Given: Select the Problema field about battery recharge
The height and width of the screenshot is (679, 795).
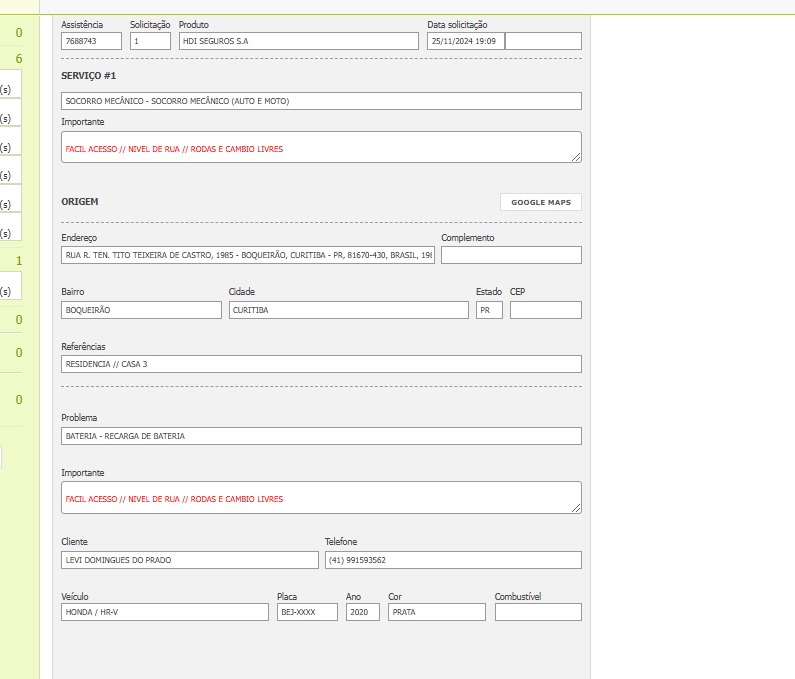Looking at the screenshot, I should click(320, 436).
